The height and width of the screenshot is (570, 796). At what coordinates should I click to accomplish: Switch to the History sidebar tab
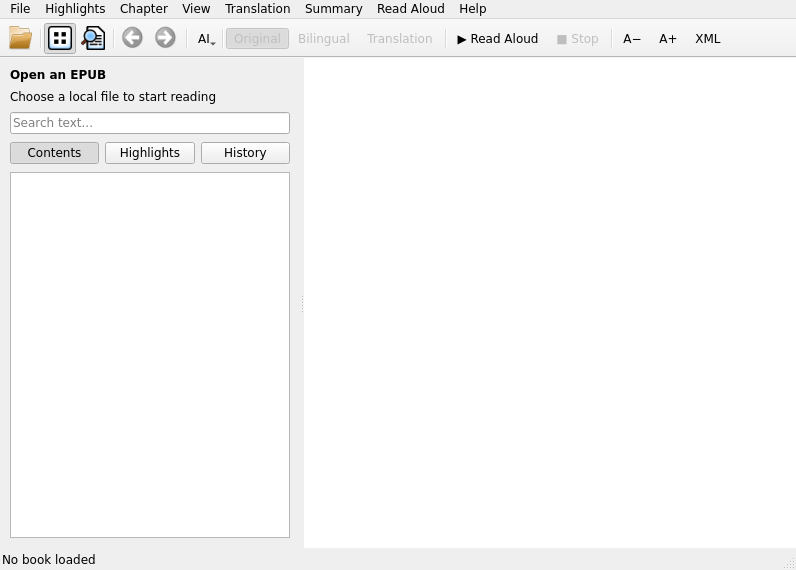[x=245, y=153]
